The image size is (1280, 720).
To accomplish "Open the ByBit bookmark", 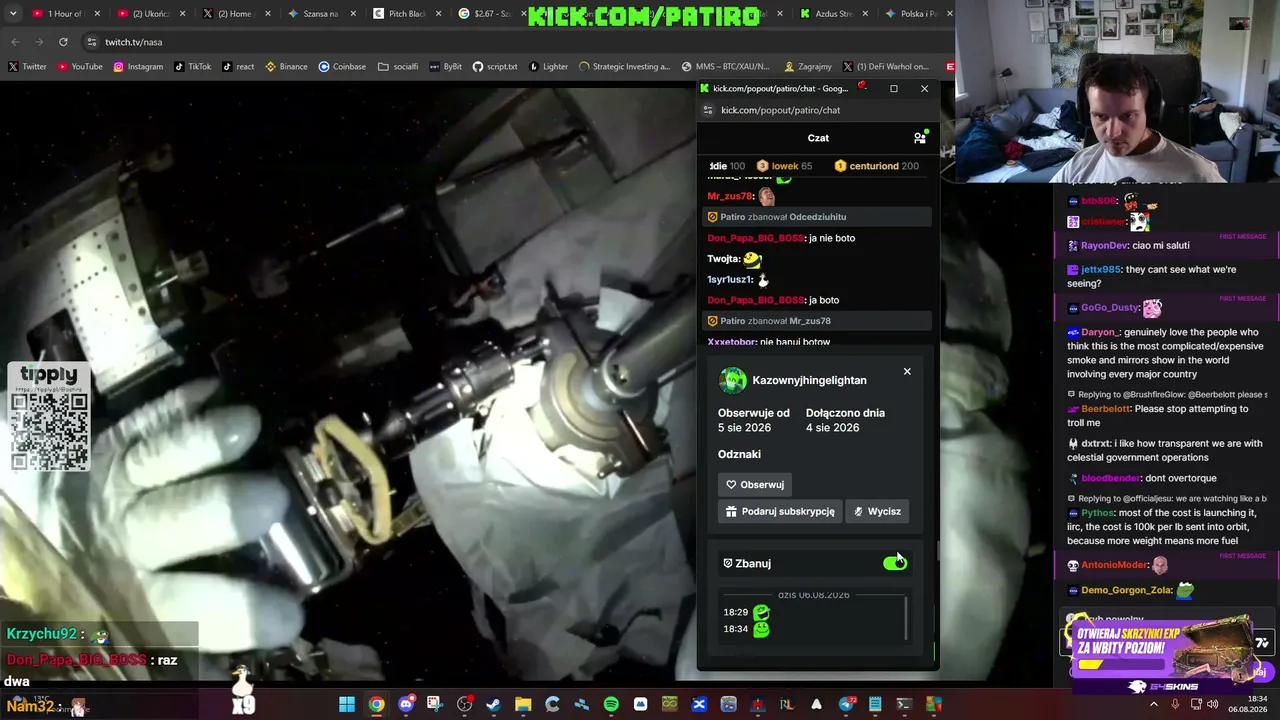I will point(445,67).
